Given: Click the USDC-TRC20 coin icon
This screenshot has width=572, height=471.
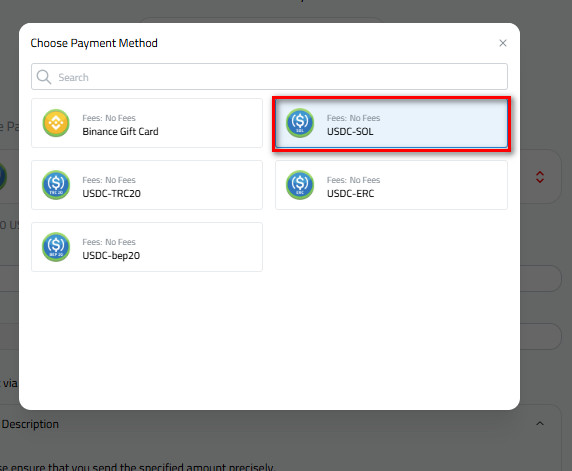Looking at the screenshot, I should [x=56, y=185].
